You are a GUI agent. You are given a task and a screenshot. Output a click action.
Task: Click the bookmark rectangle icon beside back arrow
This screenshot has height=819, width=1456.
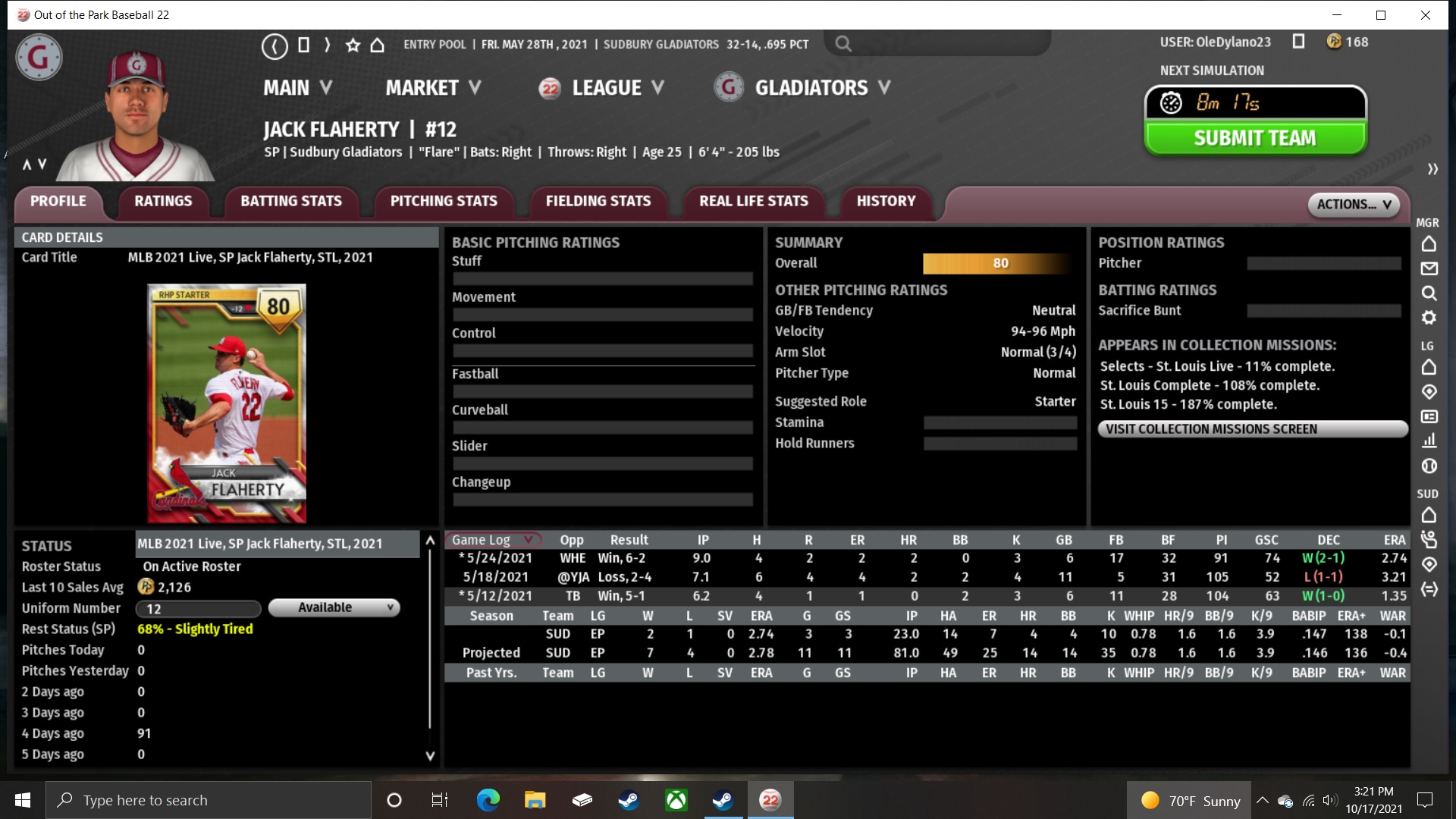pyautogui.click(x=303, y=45)
